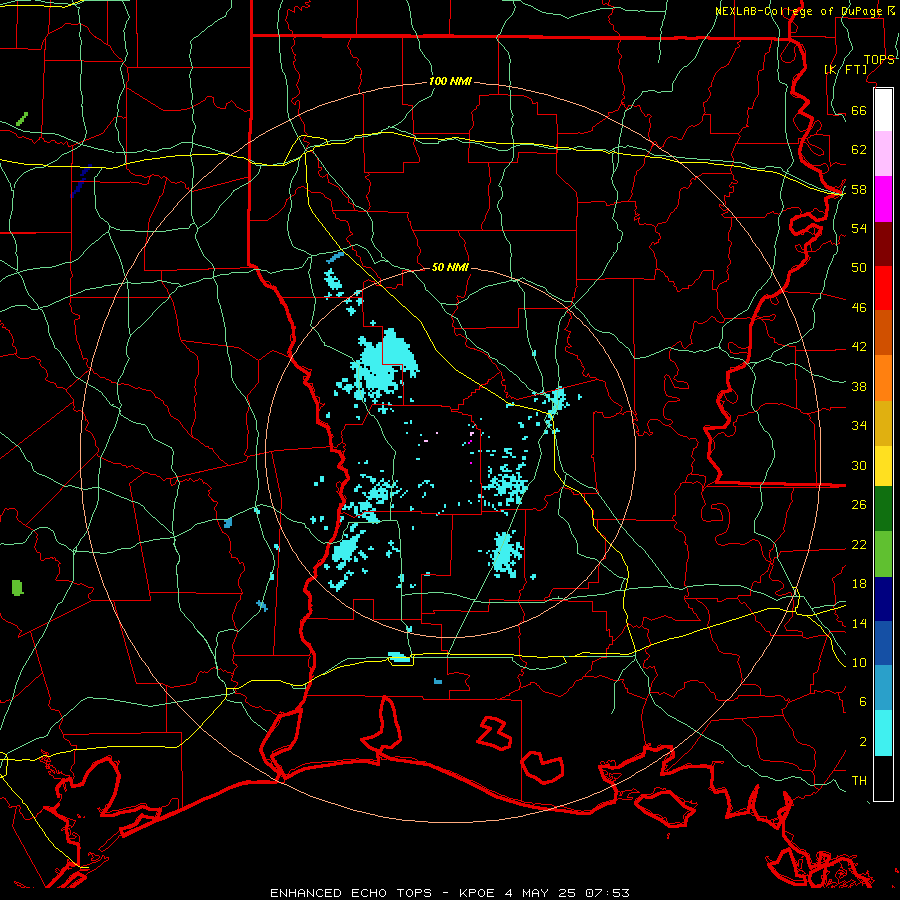
Task: Click the legend value '50'
Action: [859, 268]
